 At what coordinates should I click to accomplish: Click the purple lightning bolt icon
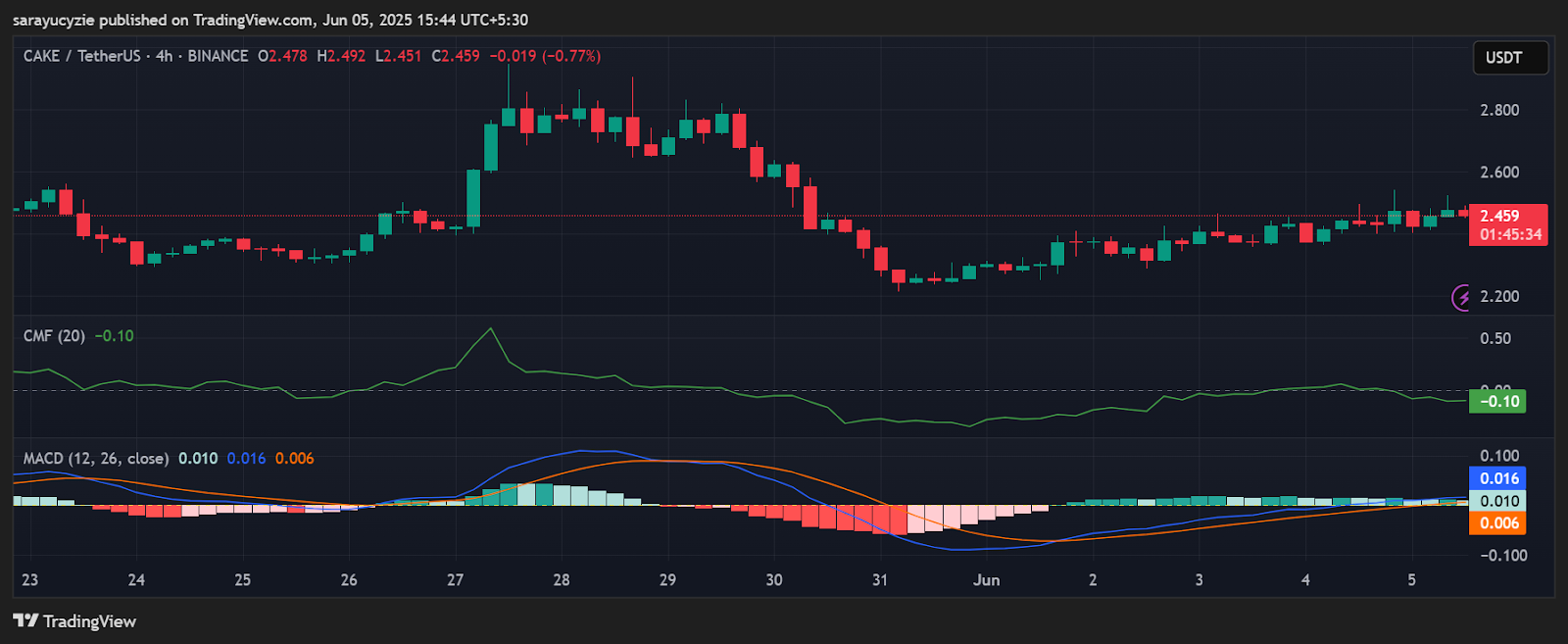tap(1462, 297)
